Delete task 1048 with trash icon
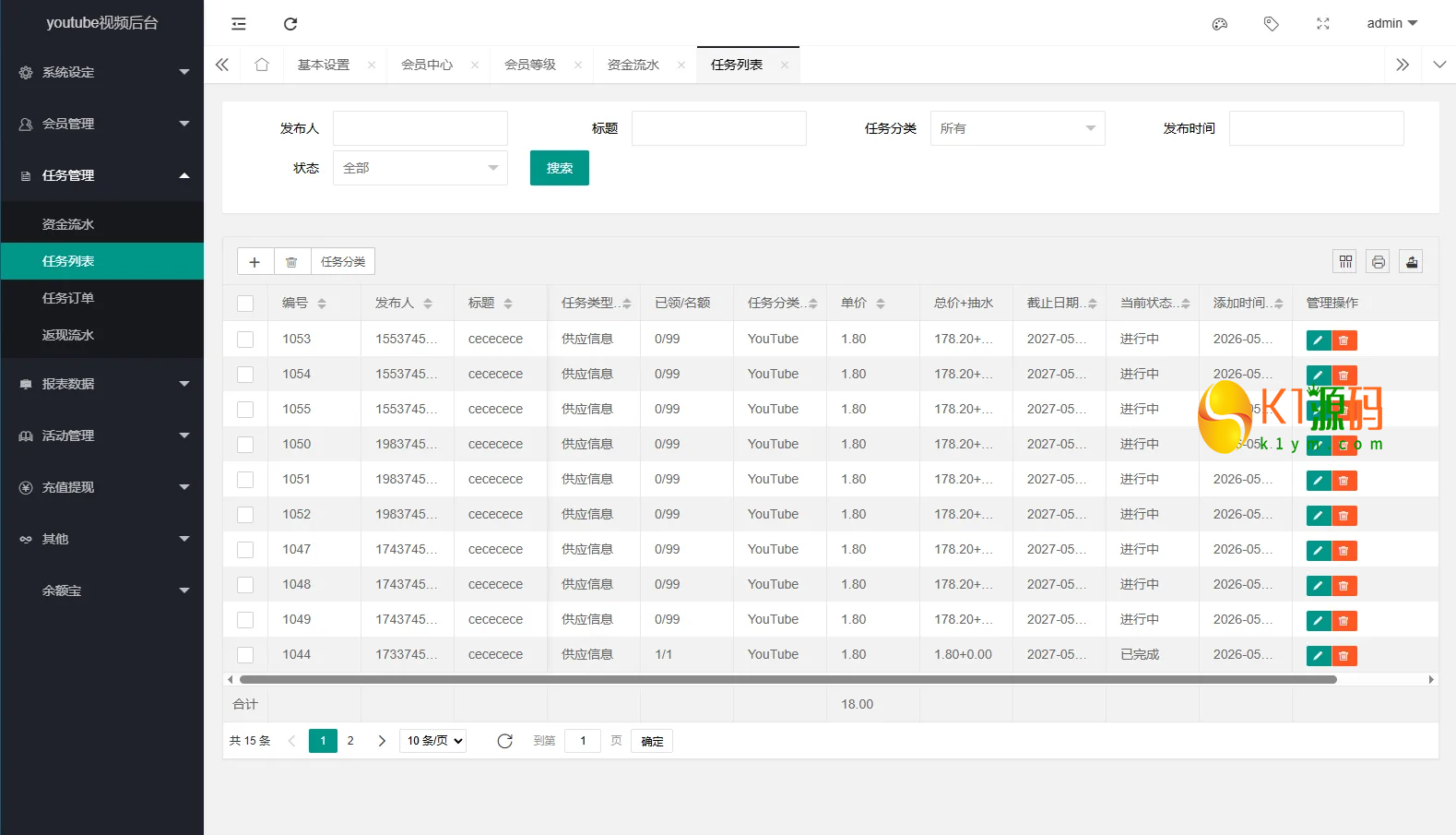 (x=1344, y=586)
